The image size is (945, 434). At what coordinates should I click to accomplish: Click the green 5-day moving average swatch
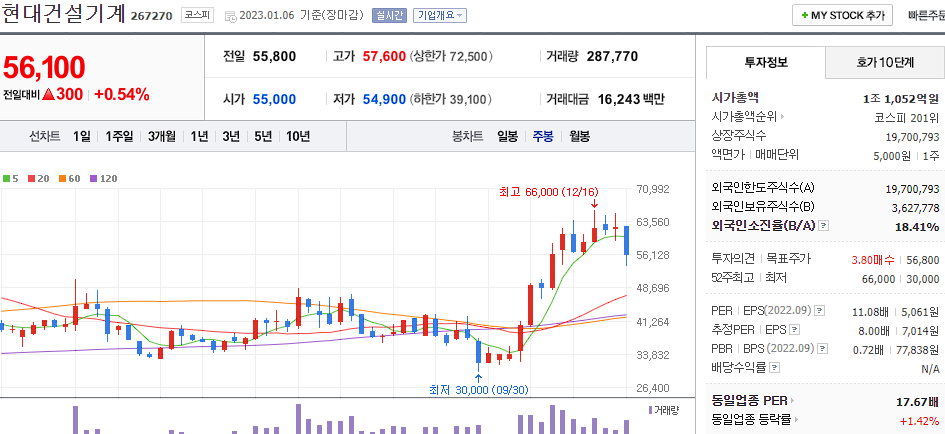pyautogui.click(x=6, y=178)
